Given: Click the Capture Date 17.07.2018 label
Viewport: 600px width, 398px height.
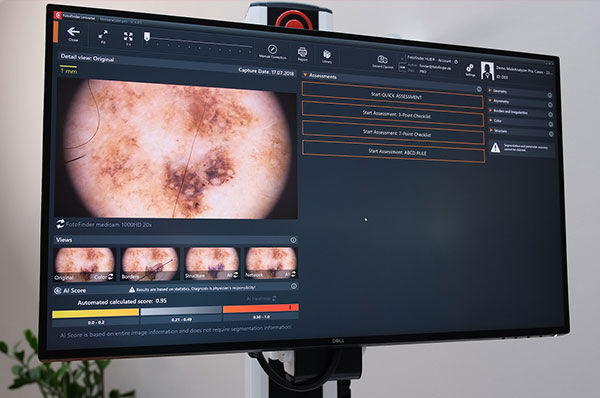Looking at the screenshot, I should 266,71.
